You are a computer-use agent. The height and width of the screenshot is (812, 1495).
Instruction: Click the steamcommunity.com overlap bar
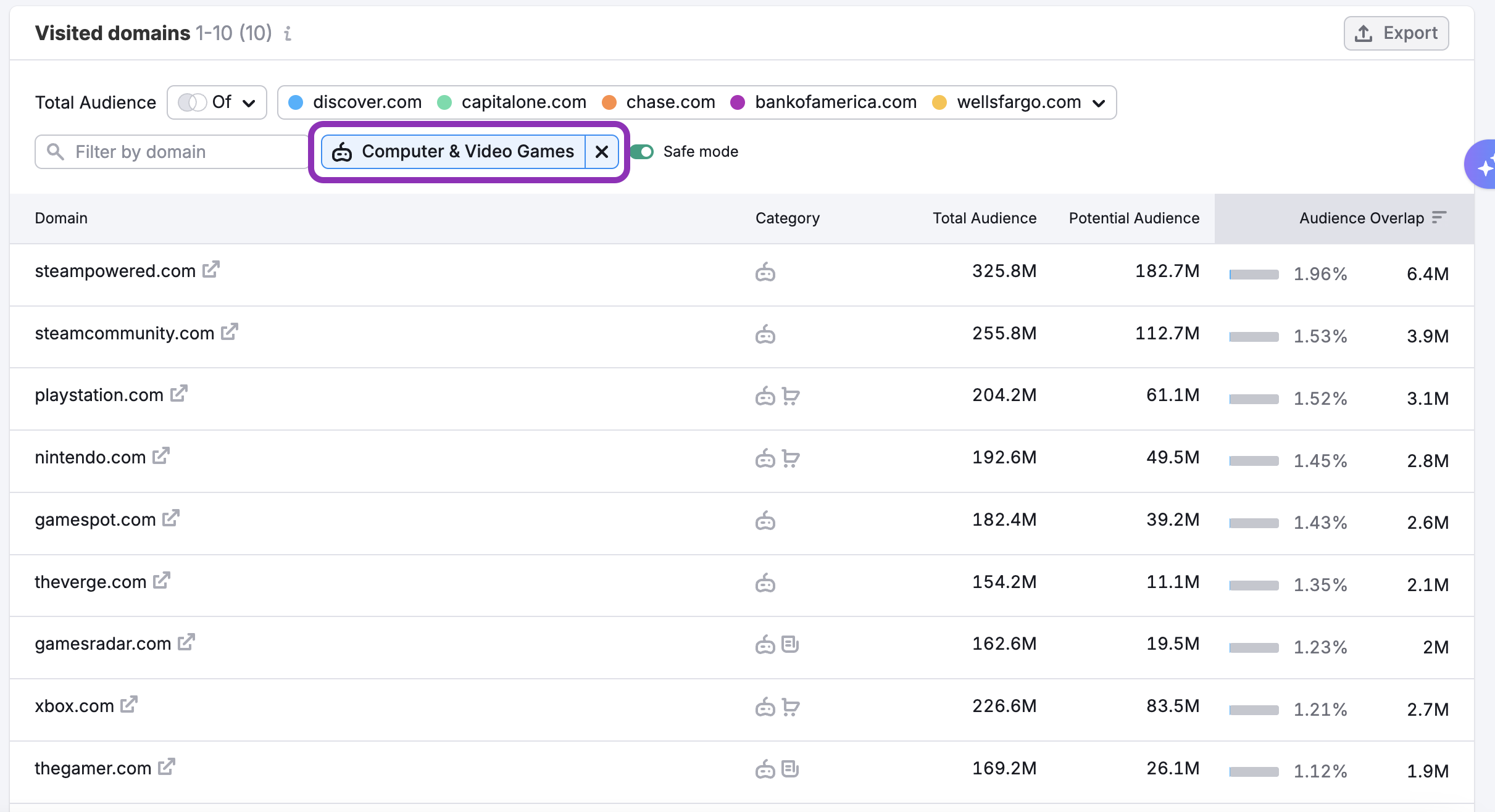click(1254, 337)
